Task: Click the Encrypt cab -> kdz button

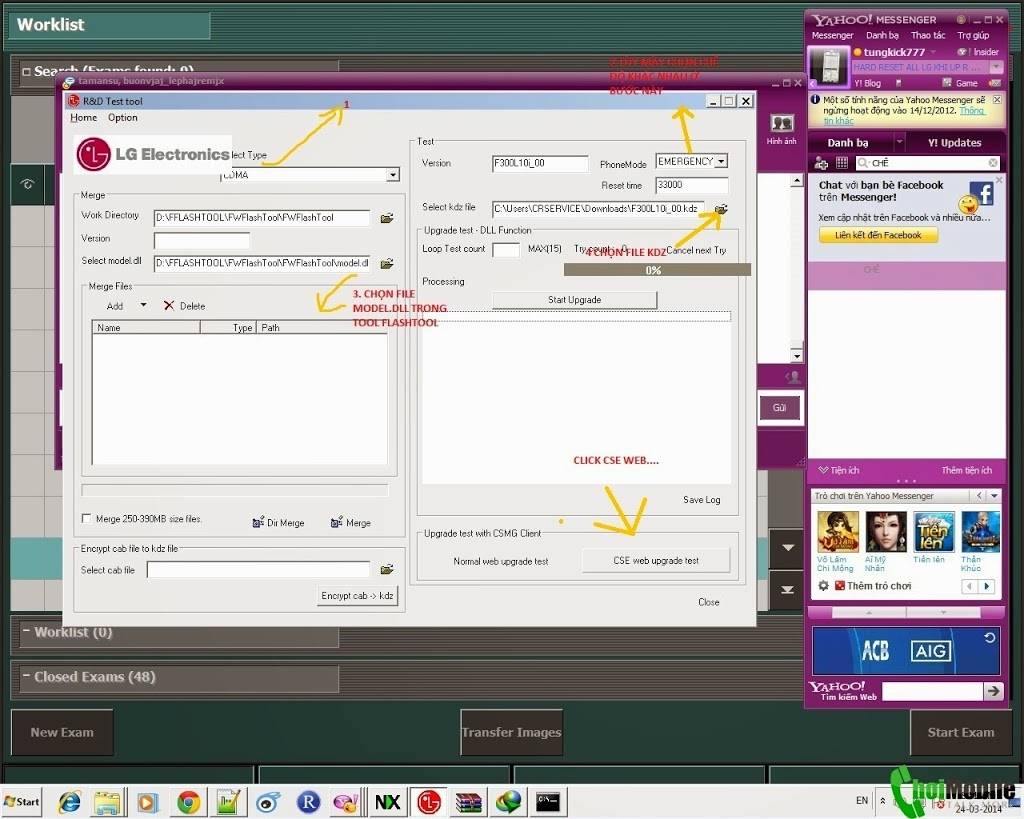Action: (357, 596)
